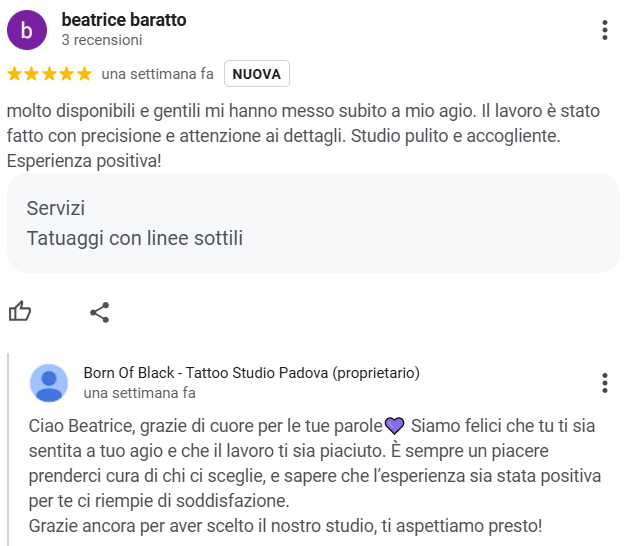Image resolution: width=635 pixels, height=546 pixels.
Task: Click the blue owner profile avatar
Action: [x=50, y=383]
